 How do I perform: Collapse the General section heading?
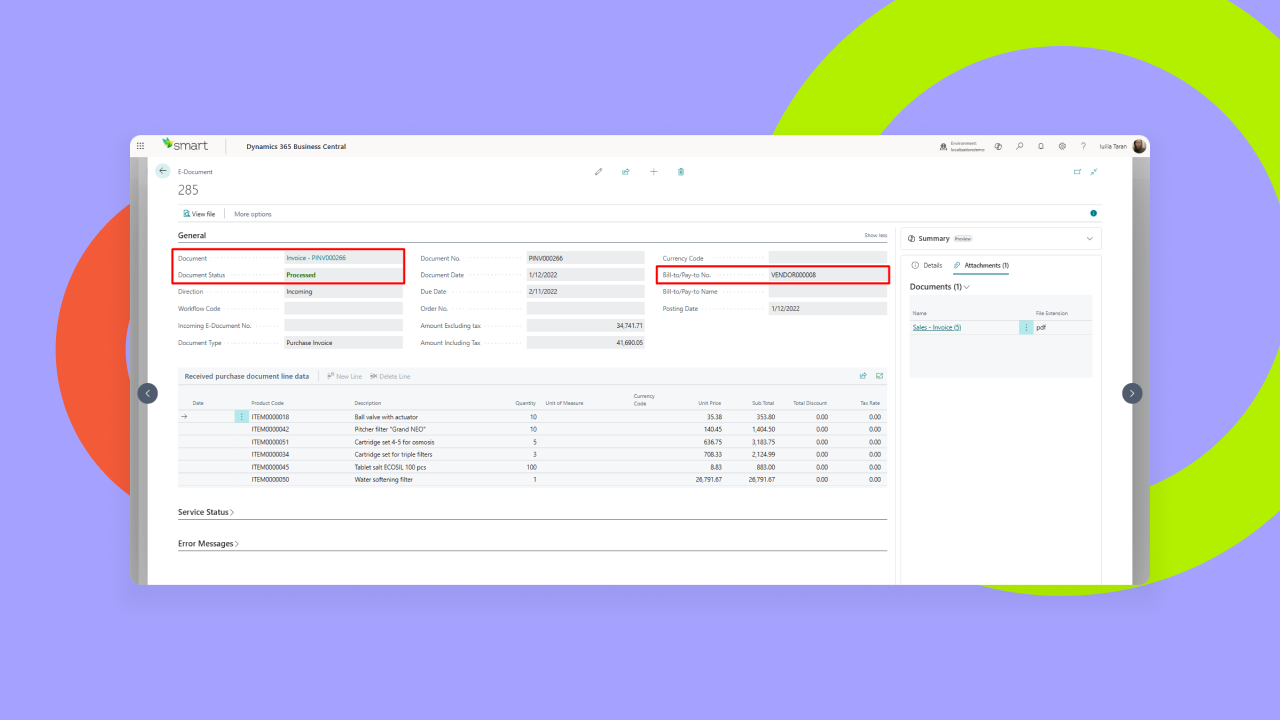point(192,235)
